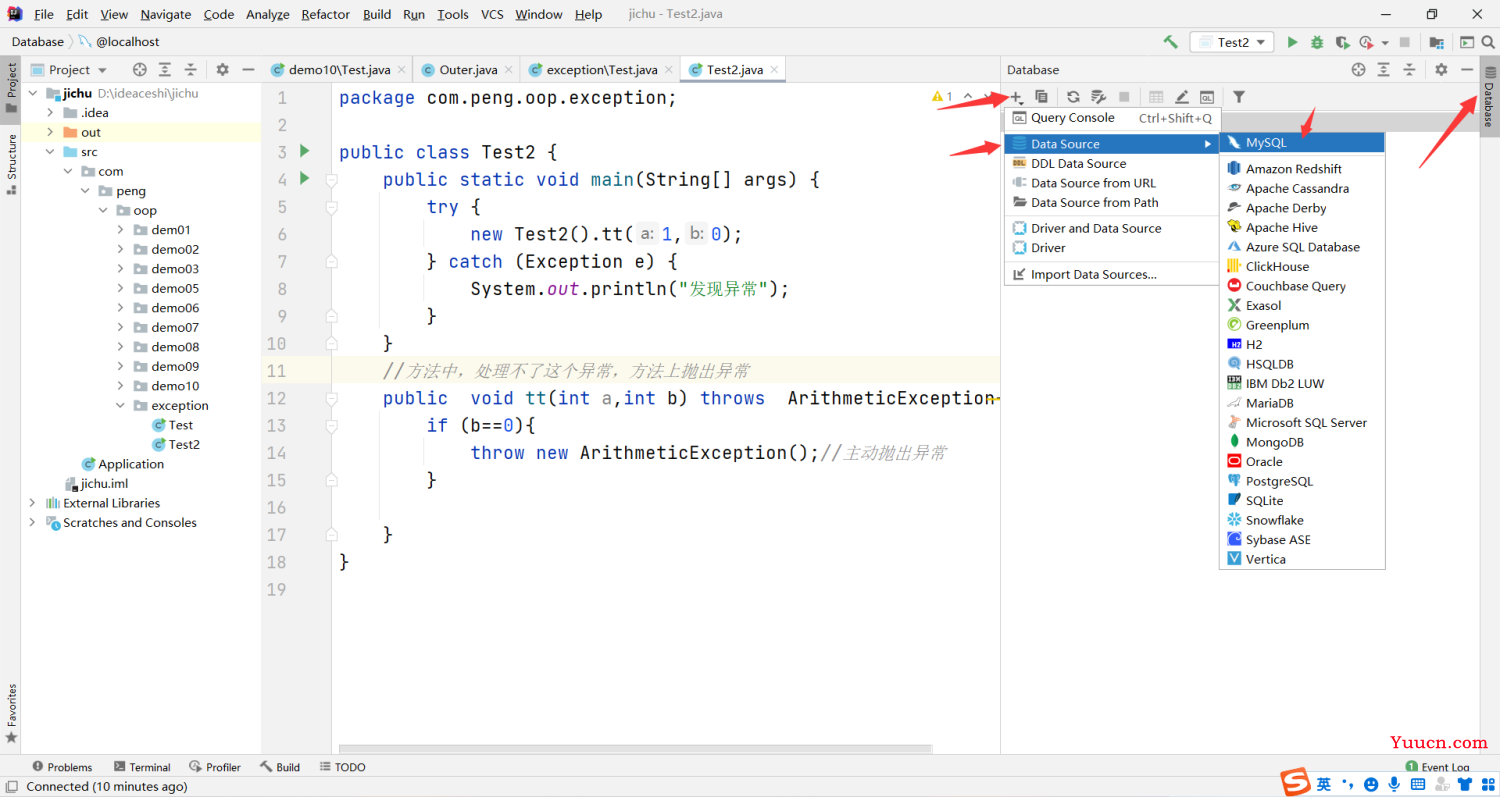The height and width of the screenshot is (797, 1500).
Task: Click the green Run button for Test2
Action: point(1292,42)
